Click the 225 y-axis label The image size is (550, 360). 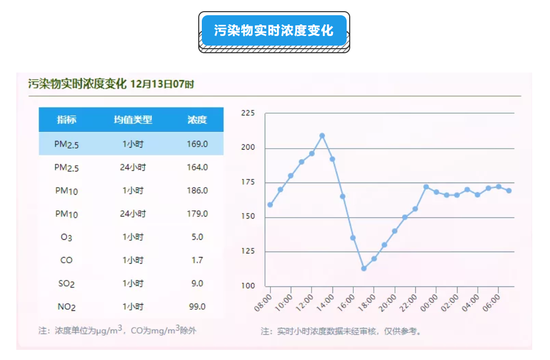point(248,113)
